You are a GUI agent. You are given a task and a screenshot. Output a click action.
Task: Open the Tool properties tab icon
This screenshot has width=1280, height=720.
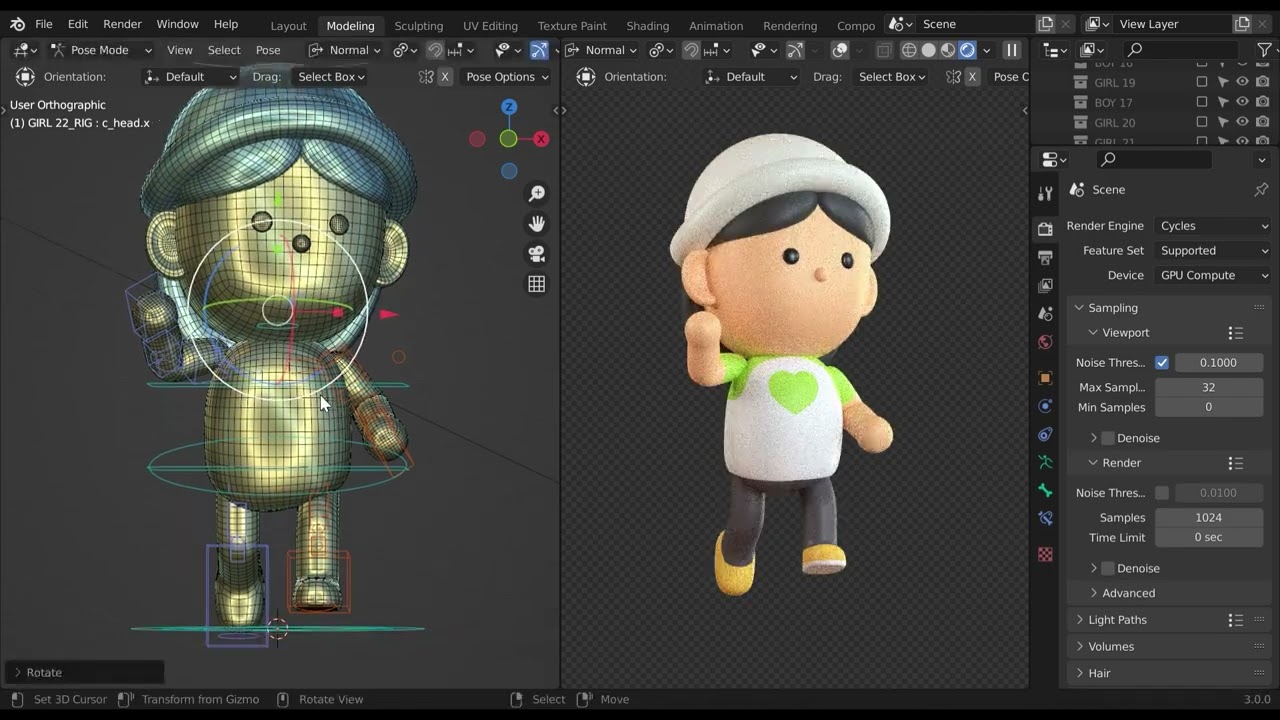[1045, 194]
